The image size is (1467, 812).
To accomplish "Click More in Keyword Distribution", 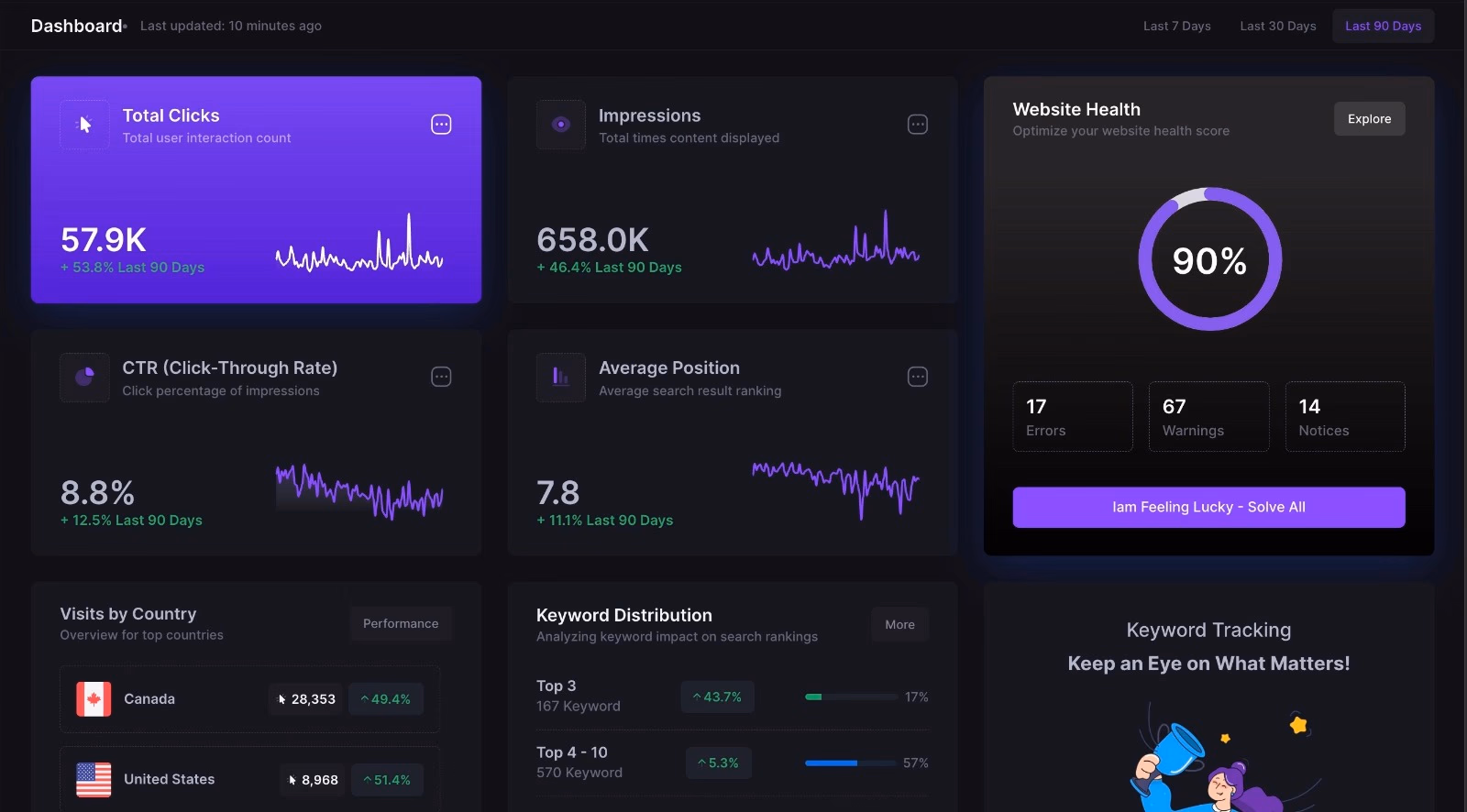I will pyautogui.click(x=899, y=624).
